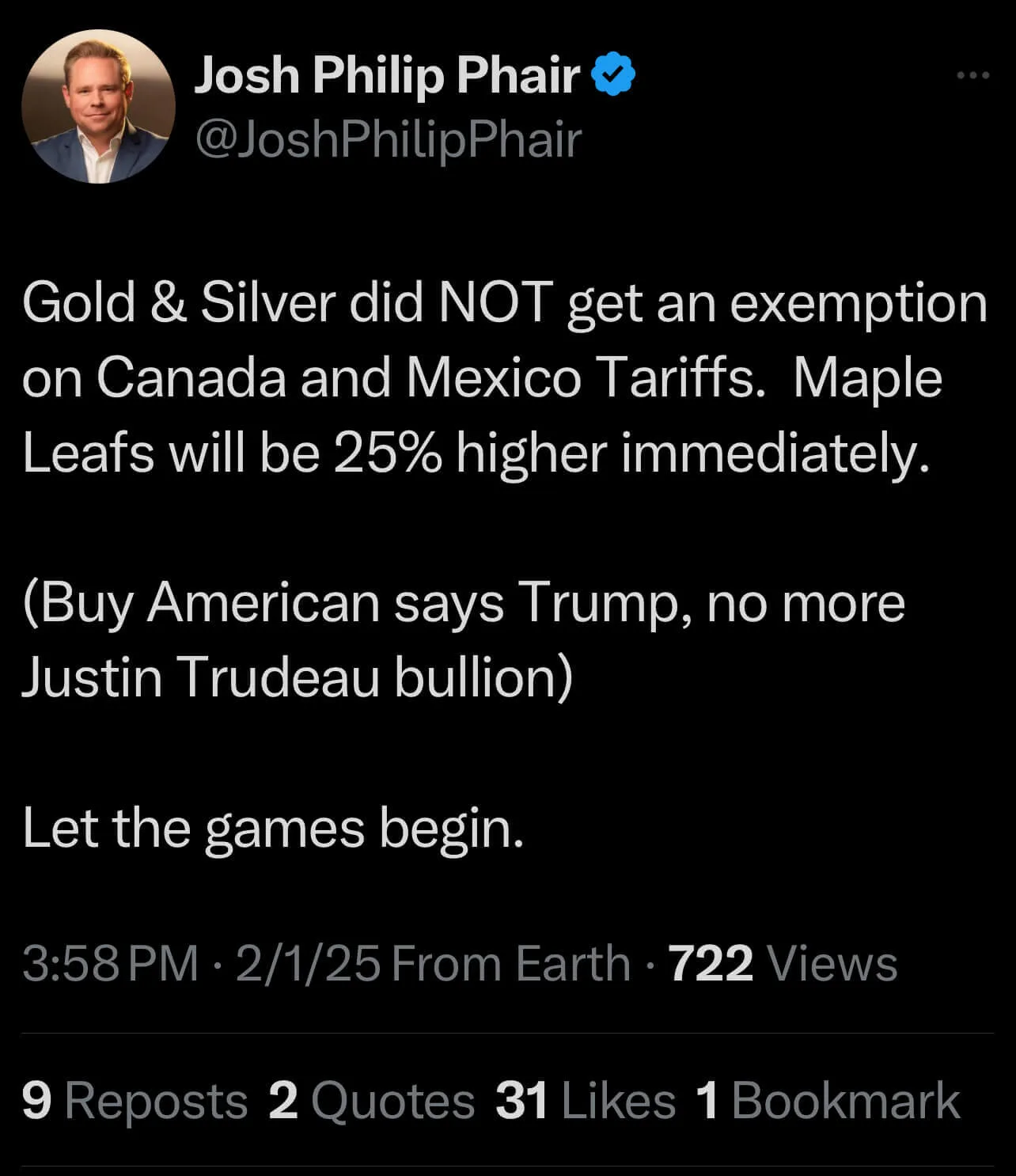Click the blue verified checkmark badge
Image resolution: width=1016 pixels, height=1176 pixels.
pos(614,76)
